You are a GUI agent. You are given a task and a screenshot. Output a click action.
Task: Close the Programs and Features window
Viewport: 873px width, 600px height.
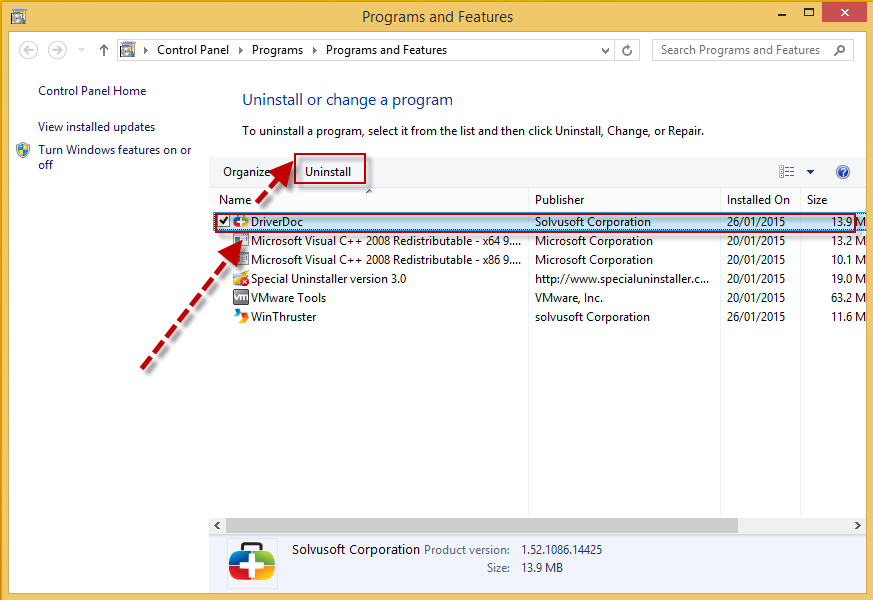845,13
